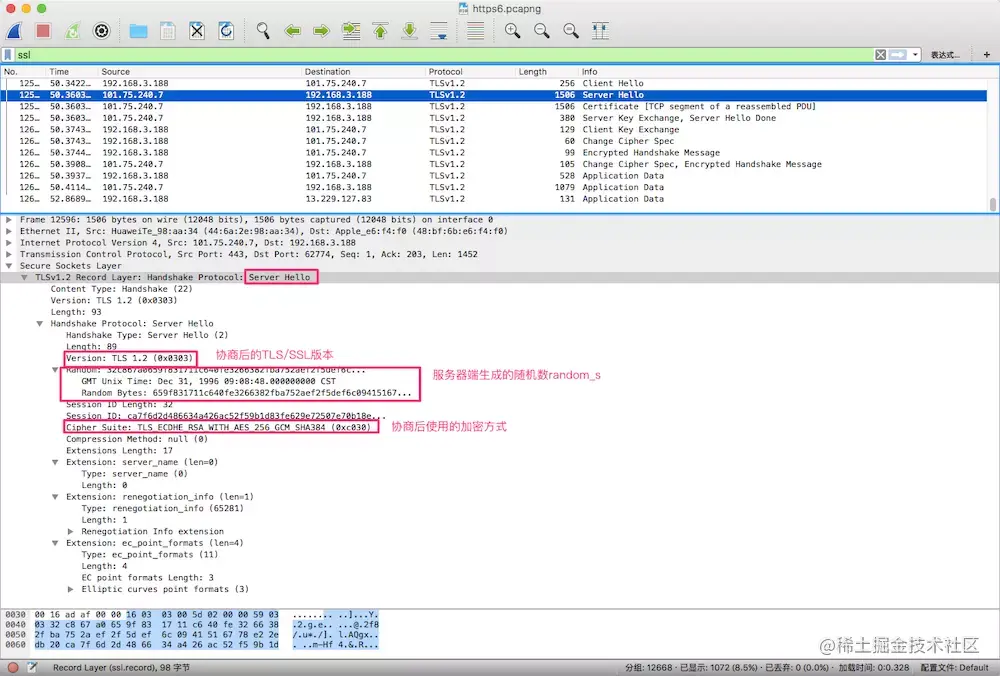
Task: Save the capture file
Action: (x=168, y=31)
